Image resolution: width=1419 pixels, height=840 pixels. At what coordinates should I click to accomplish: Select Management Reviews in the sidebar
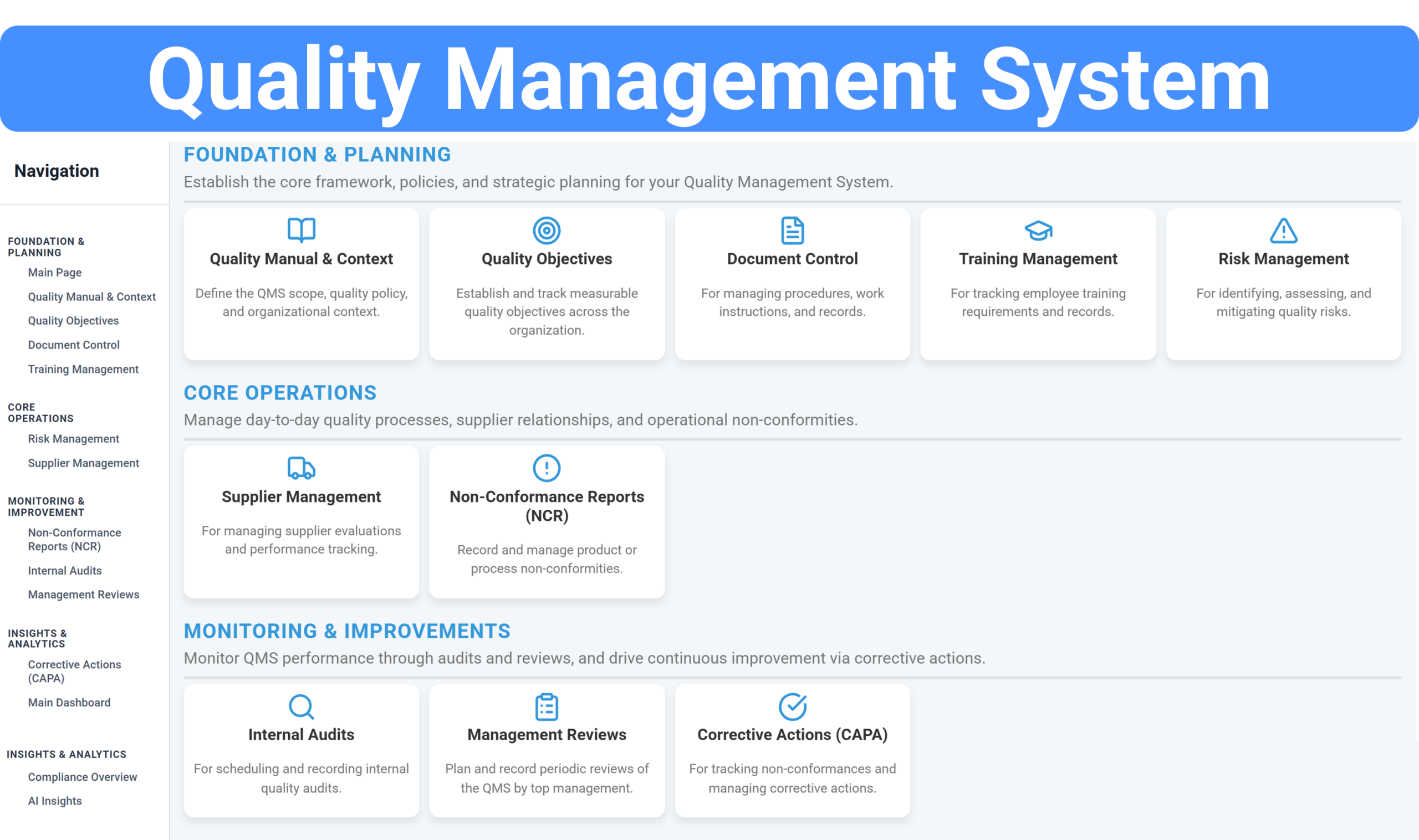point(84,595)
